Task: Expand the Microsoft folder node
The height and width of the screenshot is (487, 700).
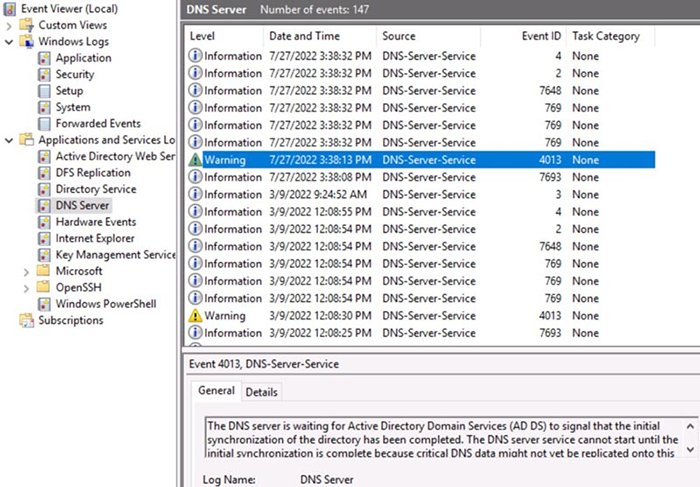Action: tap(26, 271)
